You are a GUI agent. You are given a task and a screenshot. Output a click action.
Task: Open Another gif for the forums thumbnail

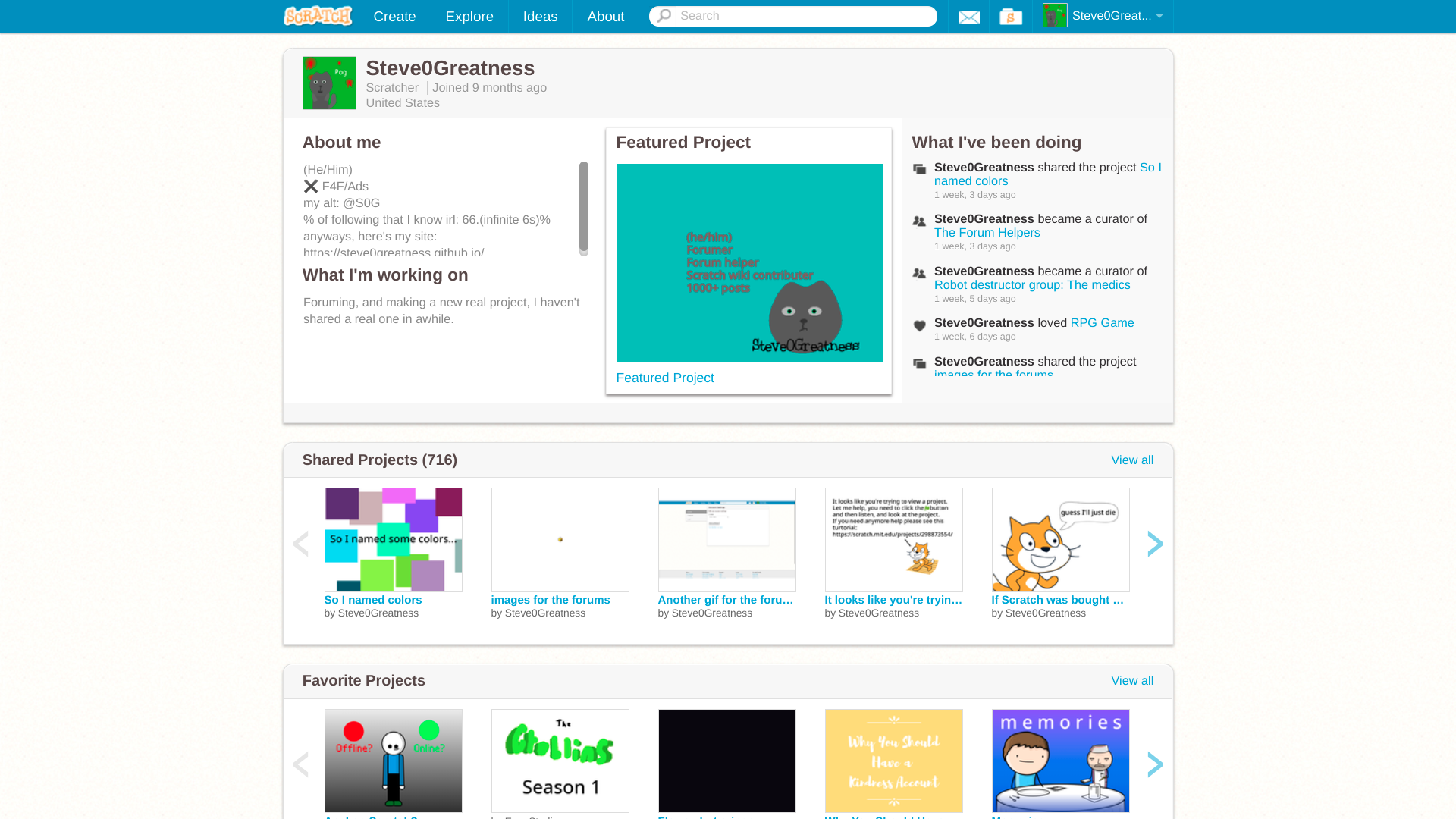(x=726, y=540)
